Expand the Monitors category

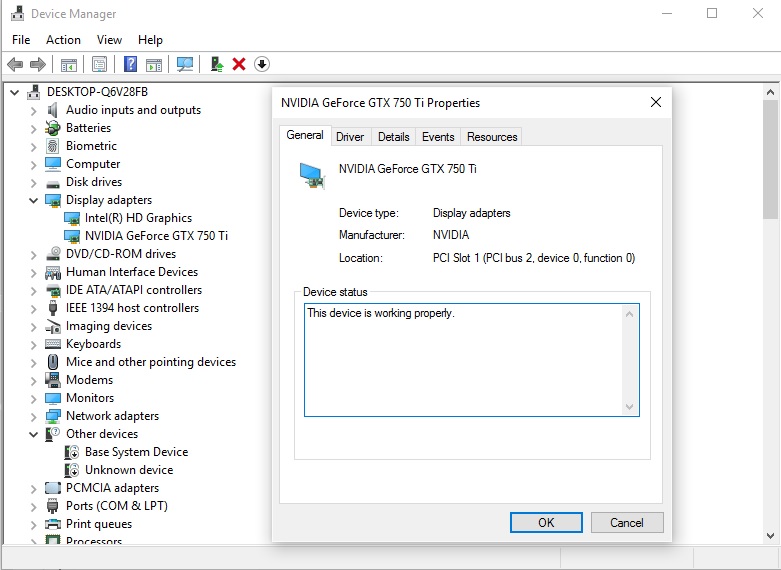click(33, 399)
